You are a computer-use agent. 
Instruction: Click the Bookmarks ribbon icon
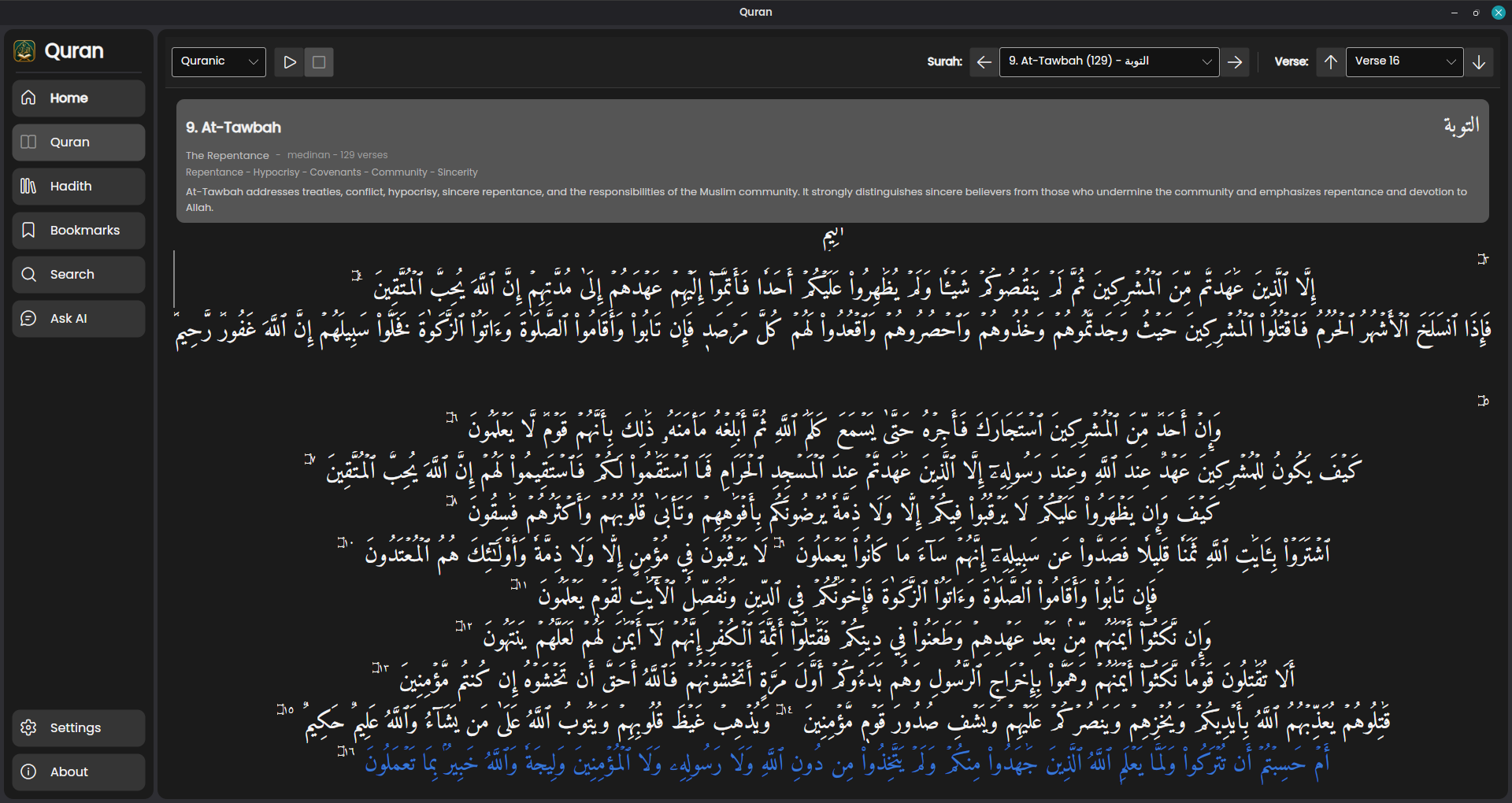28,230
